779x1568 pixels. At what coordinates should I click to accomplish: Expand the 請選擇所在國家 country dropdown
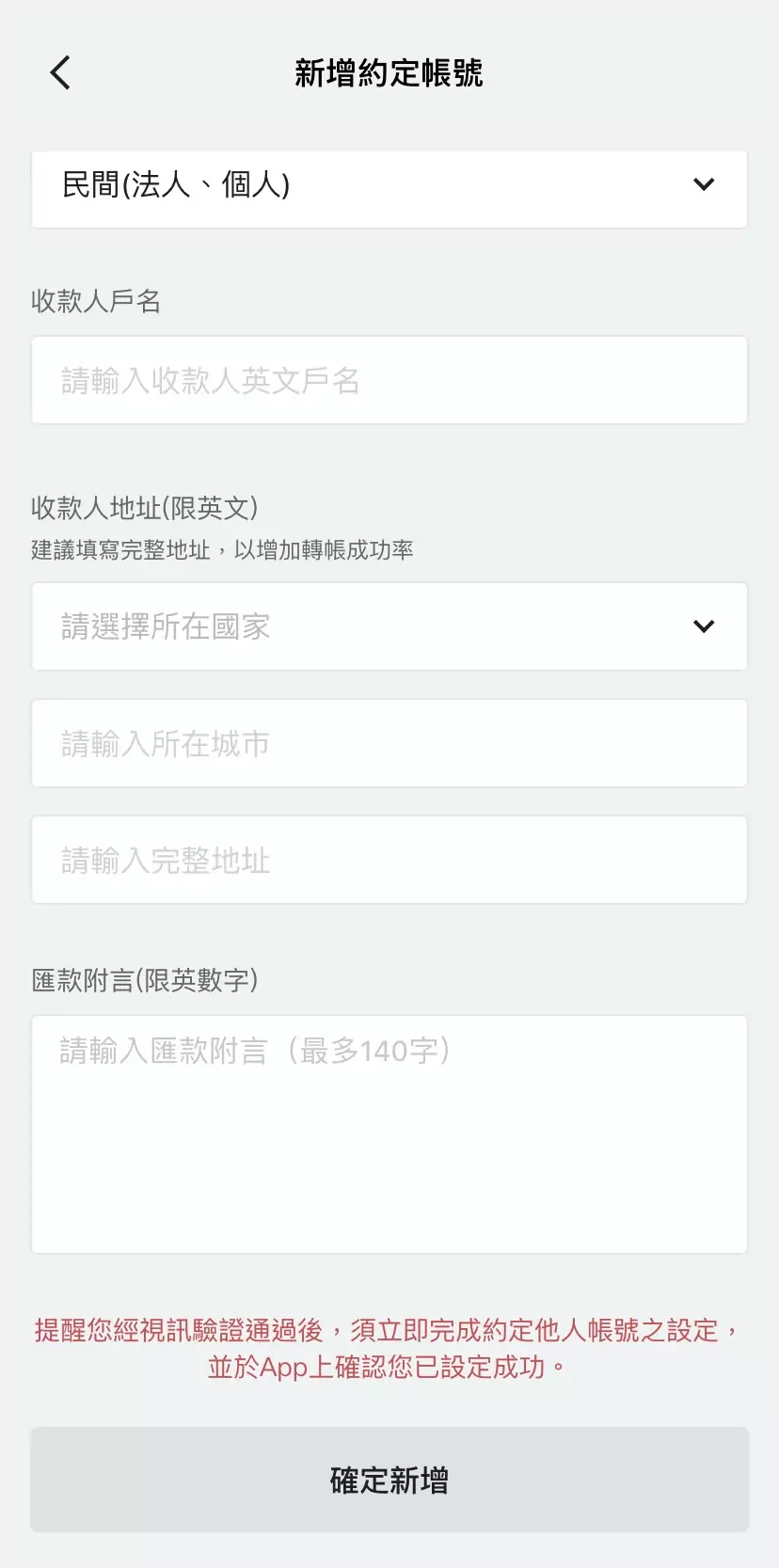pos(376,626)
